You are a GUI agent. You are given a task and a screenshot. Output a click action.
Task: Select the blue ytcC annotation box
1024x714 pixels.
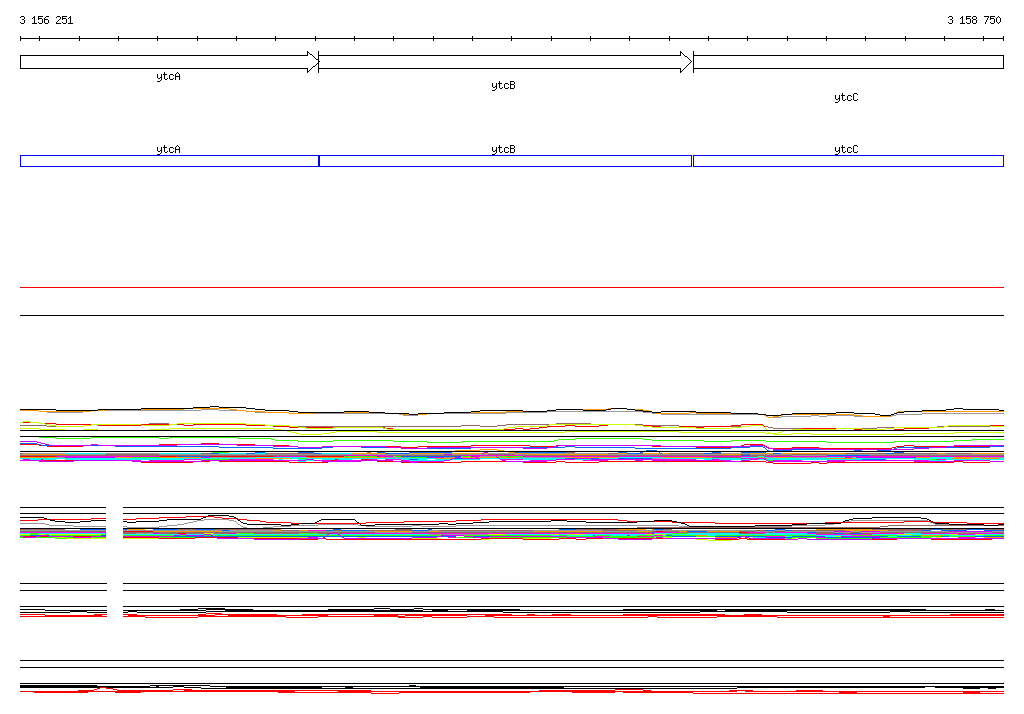tap(848, 161)
